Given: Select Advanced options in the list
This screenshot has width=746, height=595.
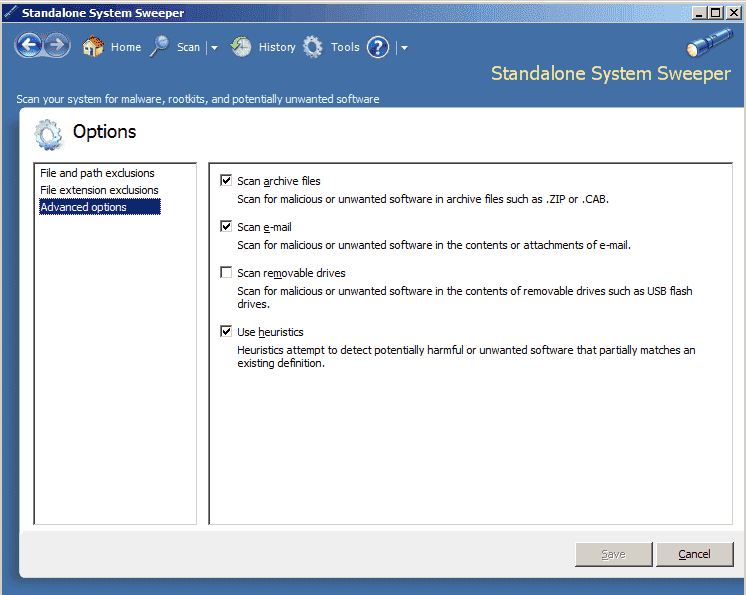Looking at the screenshot, I should [100, 207].
